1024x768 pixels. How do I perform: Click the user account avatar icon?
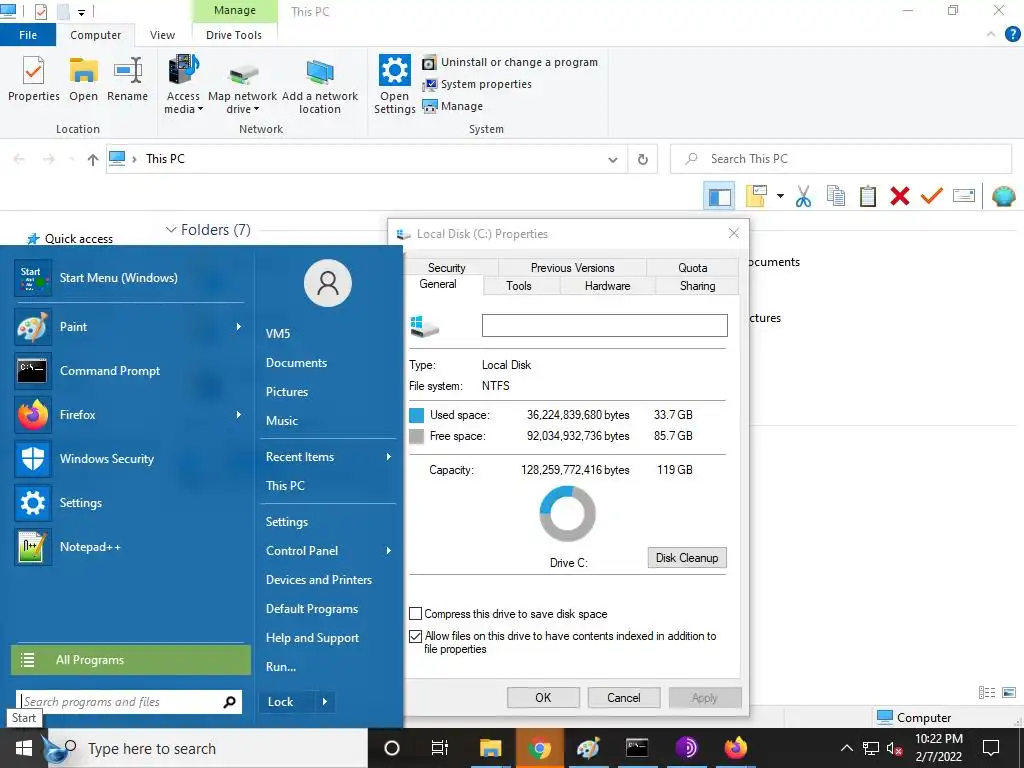pos(328,283)
